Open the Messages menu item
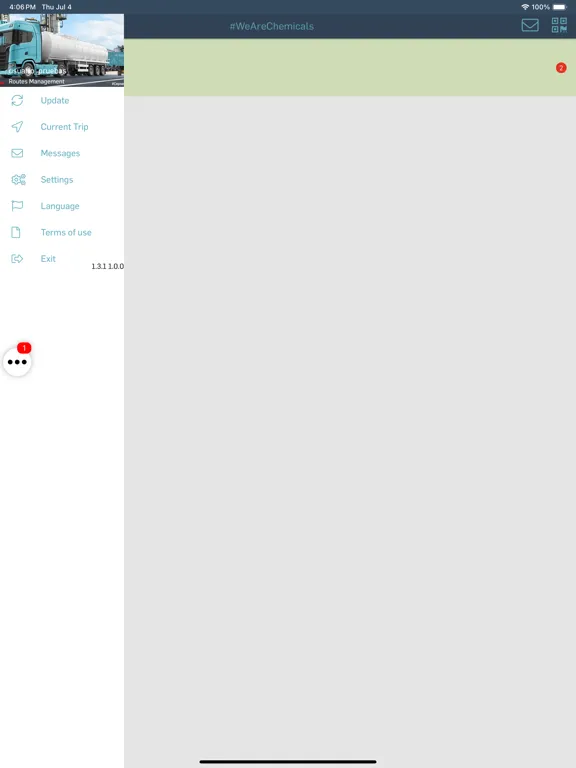576x768 pixels. (x=62, y=153)
